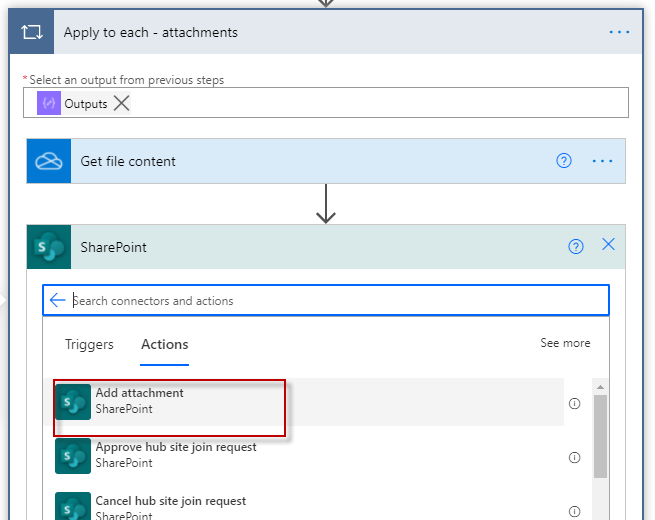655x520 pixels.
Task: Show info for Approve hub site join request
Action: tap(575, 458)
